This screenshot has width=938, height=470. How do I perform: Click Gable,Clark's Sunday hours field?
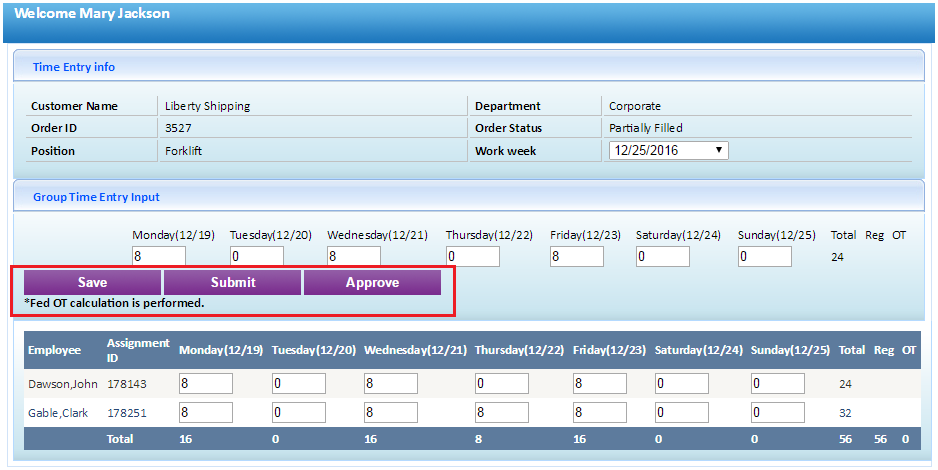(778, 413)
